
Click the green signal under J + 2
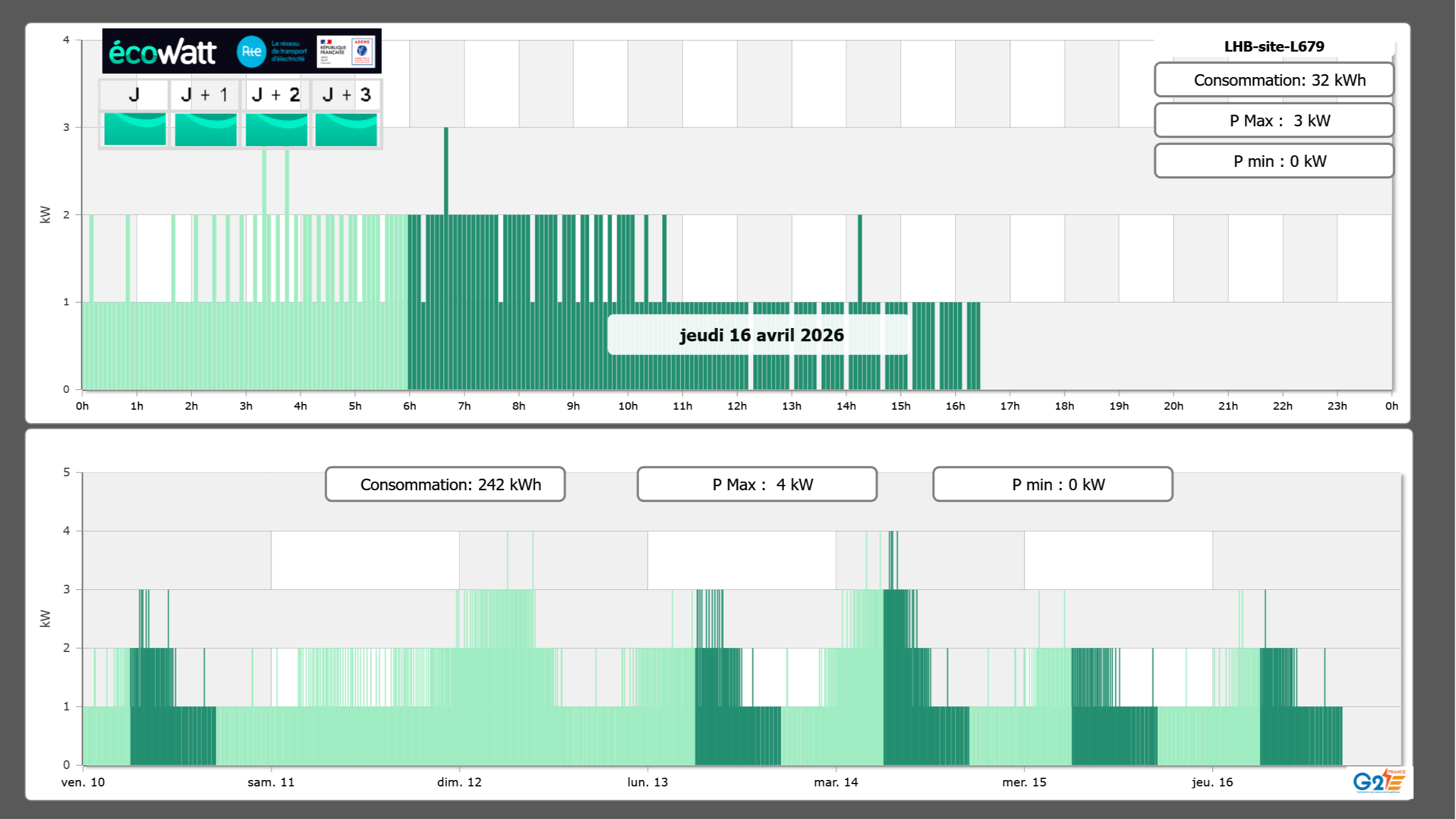click(276, 129)
